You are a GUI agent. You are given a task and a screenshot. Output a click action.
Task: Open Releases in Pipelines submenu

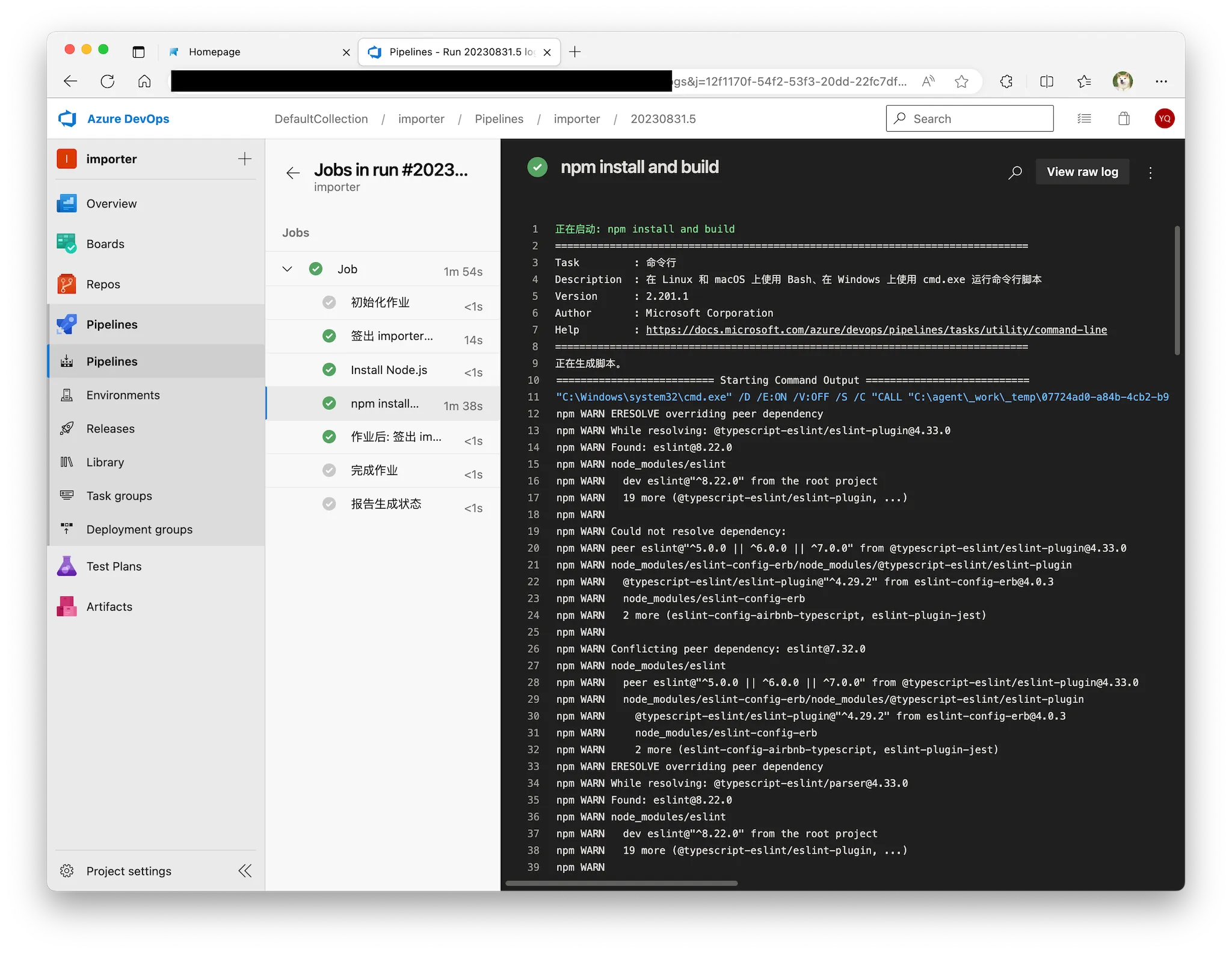(x=111, y=429)
